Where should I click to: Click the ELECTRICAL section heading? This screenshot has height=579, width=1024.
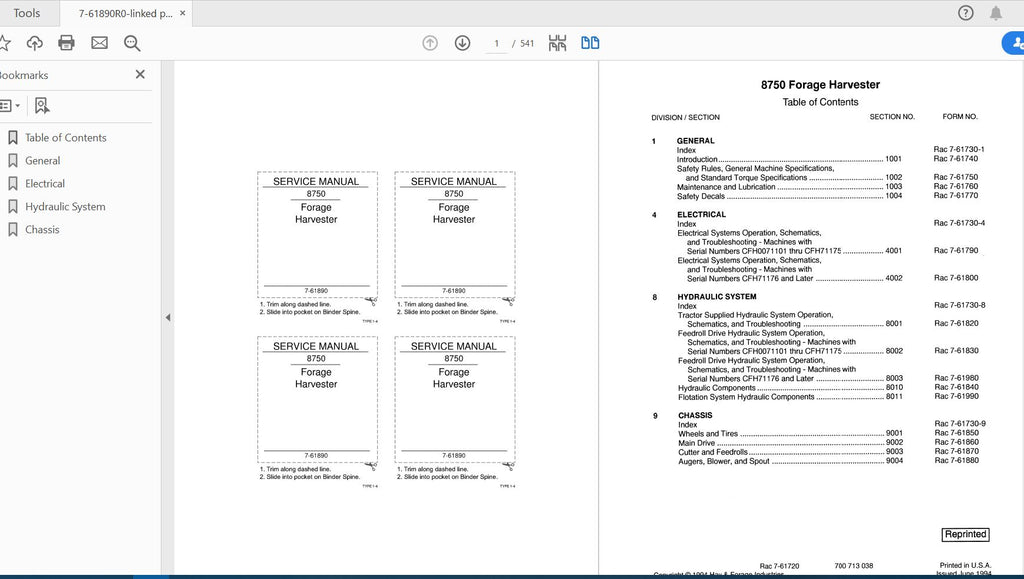[x=701, y=214]
